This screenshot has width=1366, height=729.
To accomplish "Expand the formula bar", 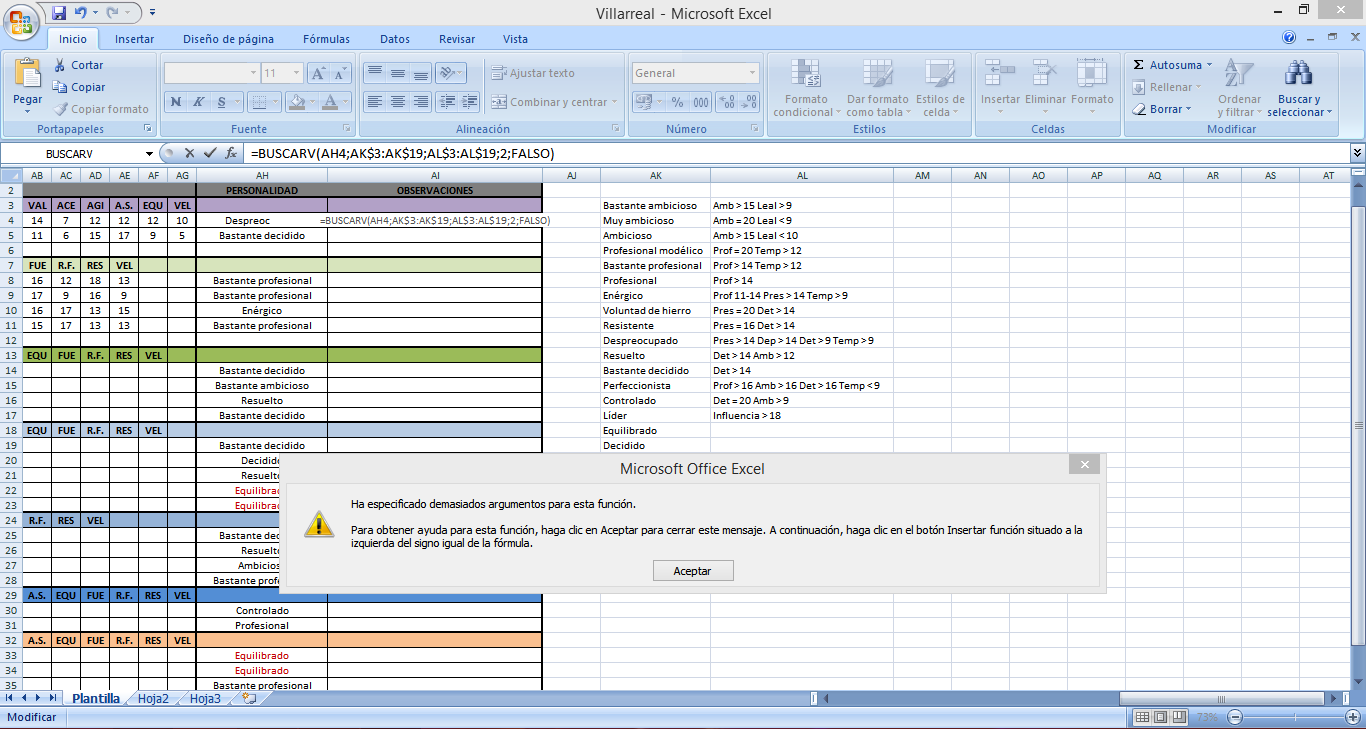I will [1357, 153].
